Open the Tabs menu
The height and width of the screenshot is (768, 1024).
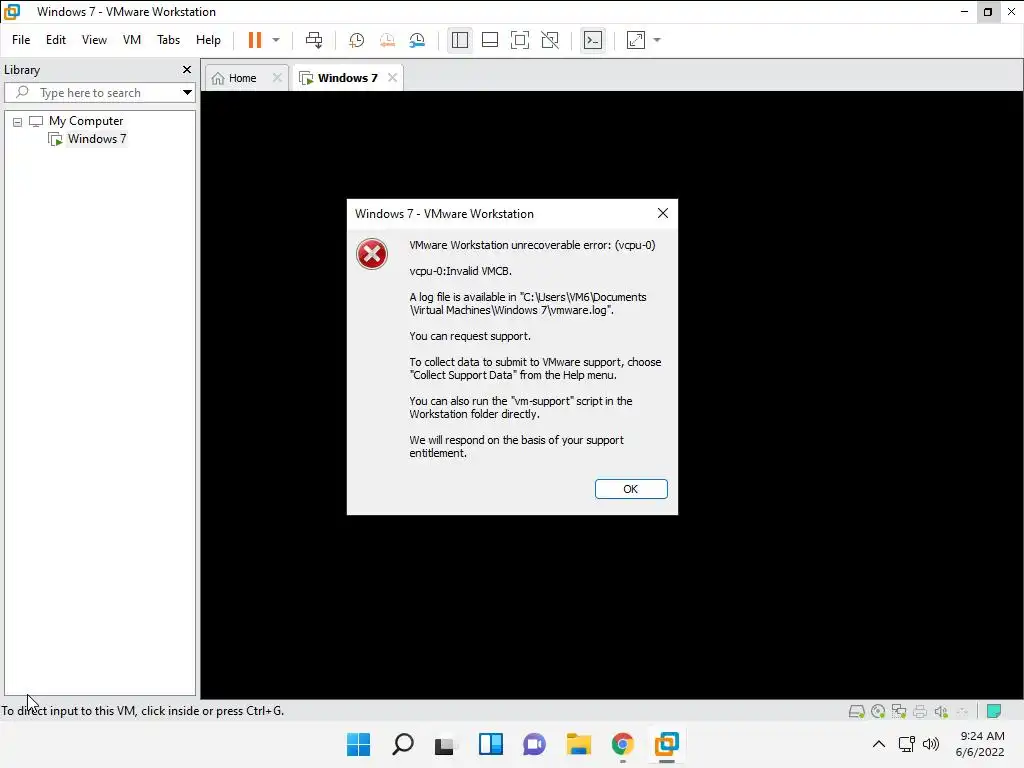(x=168, y=40)
